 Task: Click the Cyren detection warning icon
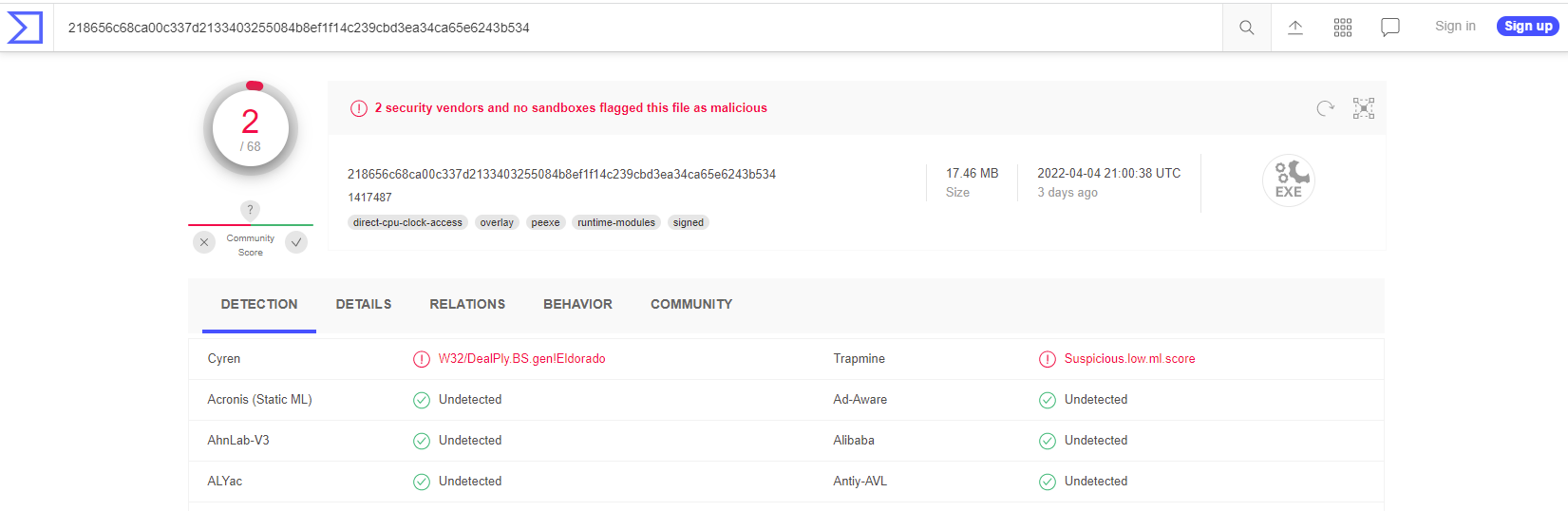coord(422,359)
